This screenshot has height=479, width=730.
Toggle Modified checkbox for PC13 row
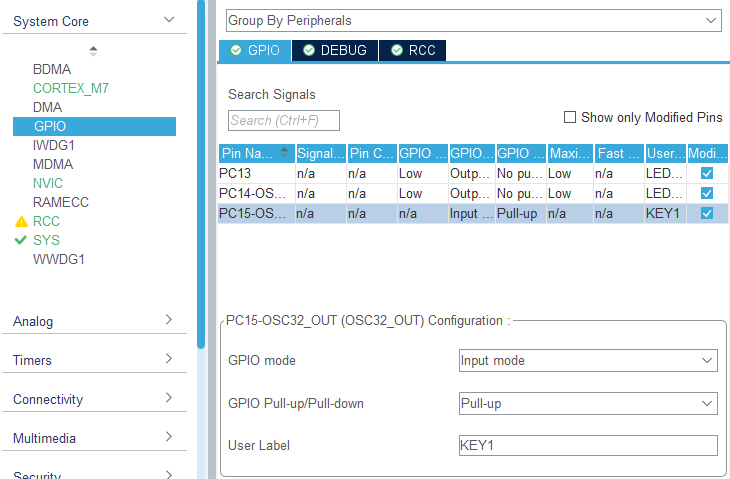point(707,173)
